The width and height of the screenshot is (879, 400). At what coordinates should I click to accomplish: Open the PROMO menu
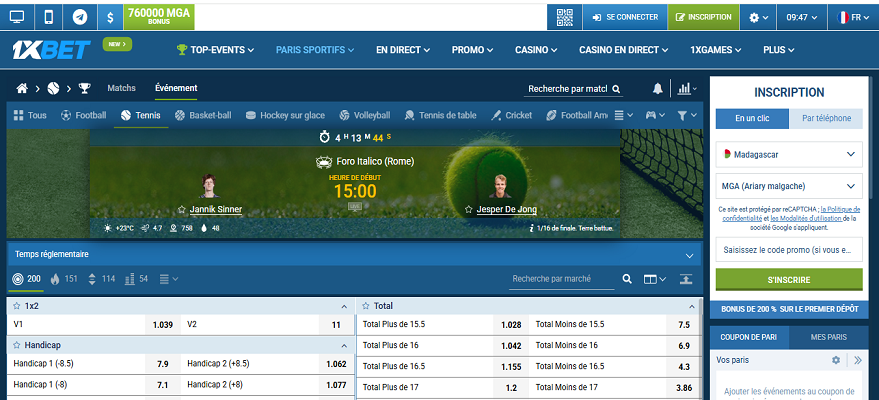pos(473,50)
